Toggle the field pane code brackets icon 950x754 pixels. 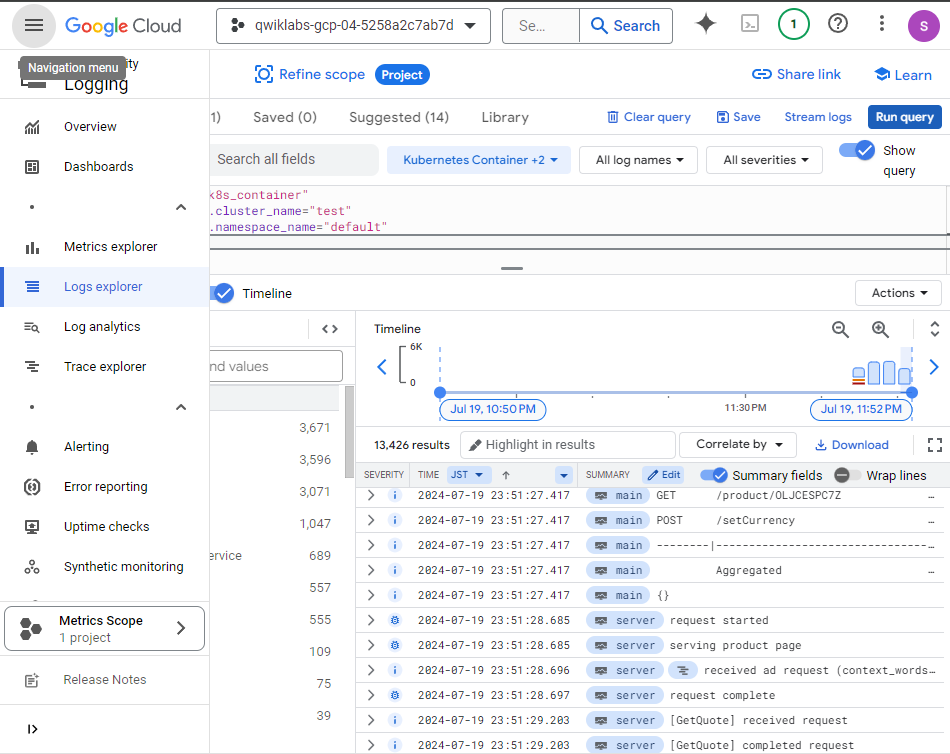(330, 329)
